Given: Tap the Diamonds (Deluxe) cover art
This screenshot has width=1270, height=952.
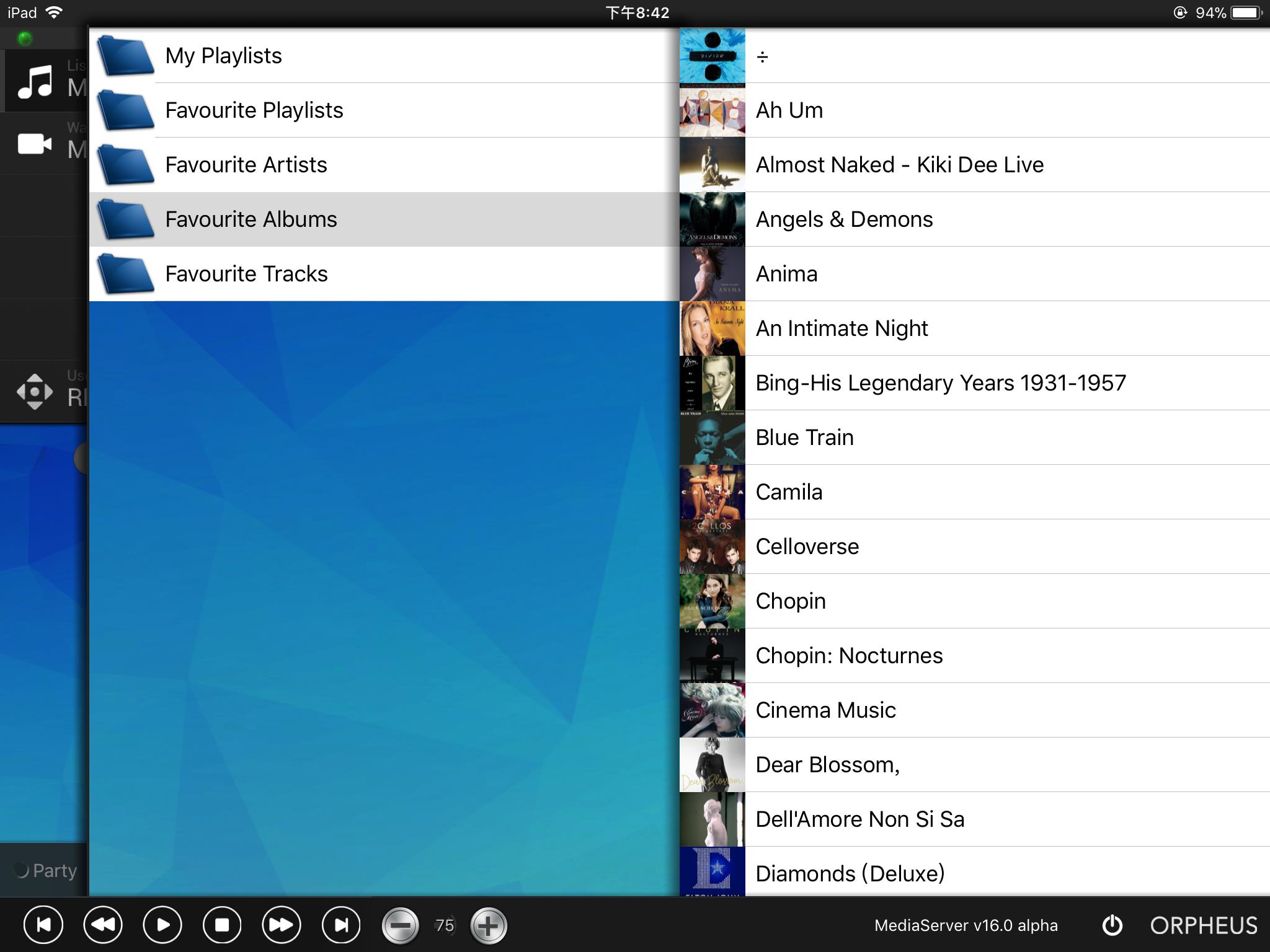Looking at the screenshot, I should tap(713, 871).
